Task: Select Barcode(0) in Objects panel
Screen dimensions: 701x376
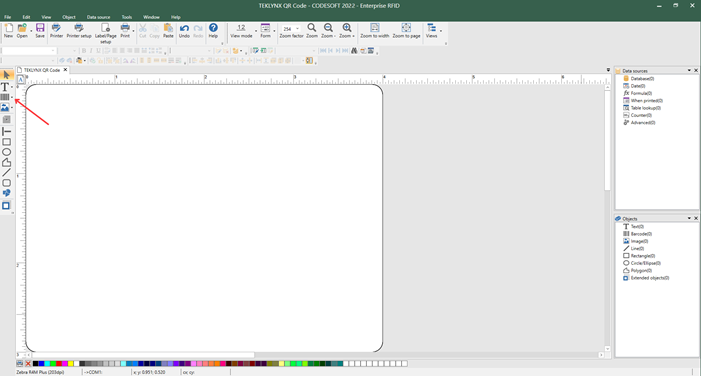Action: (641, 234)
